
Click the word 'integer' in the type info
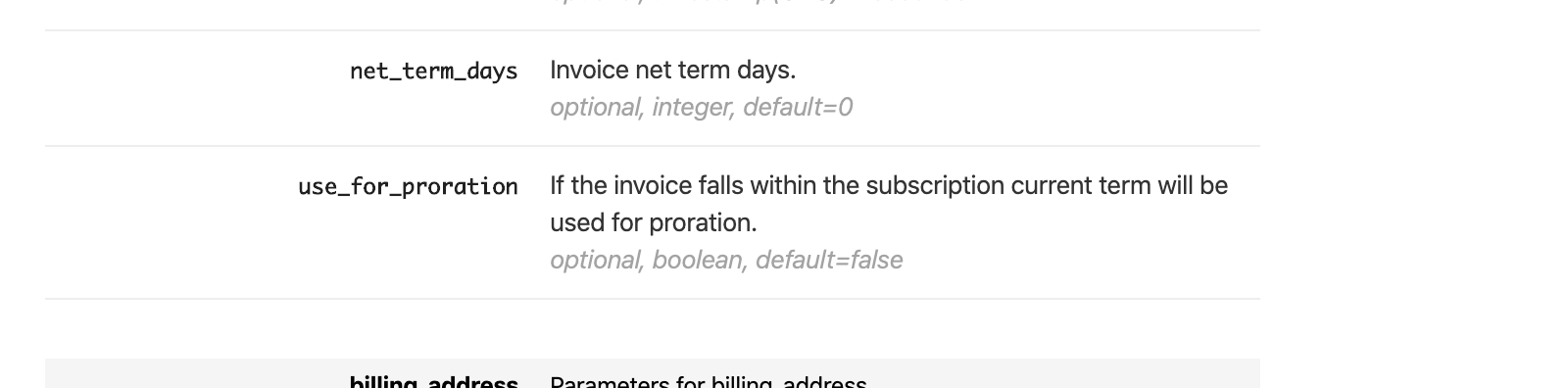[692, 107]
